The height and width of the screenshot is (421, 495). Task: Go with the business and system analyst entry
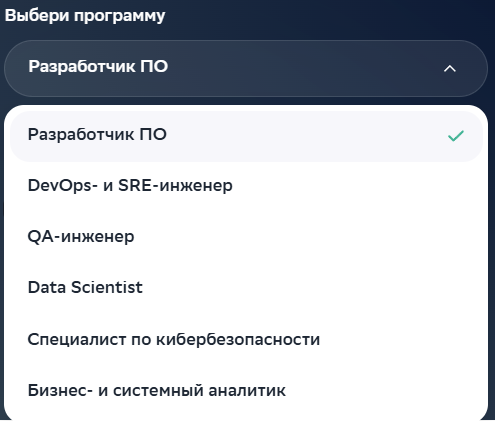[x=246, y=390]
